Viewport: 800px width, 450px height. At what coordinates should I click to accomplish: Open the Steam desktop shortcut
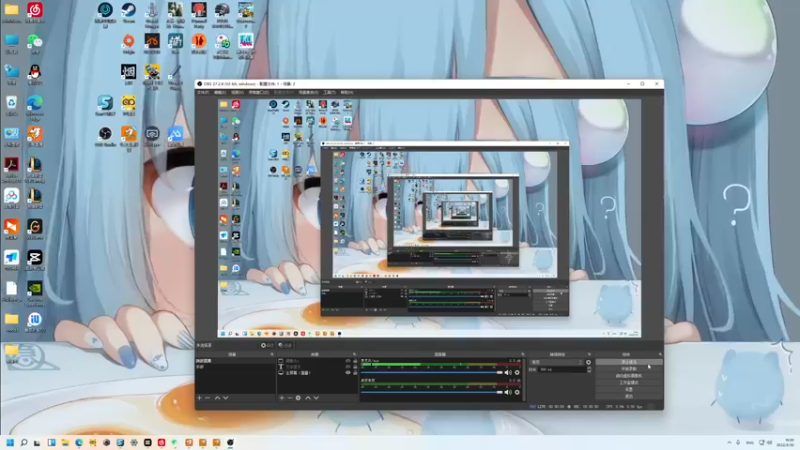pyautogui.click(x=129, y=12)
